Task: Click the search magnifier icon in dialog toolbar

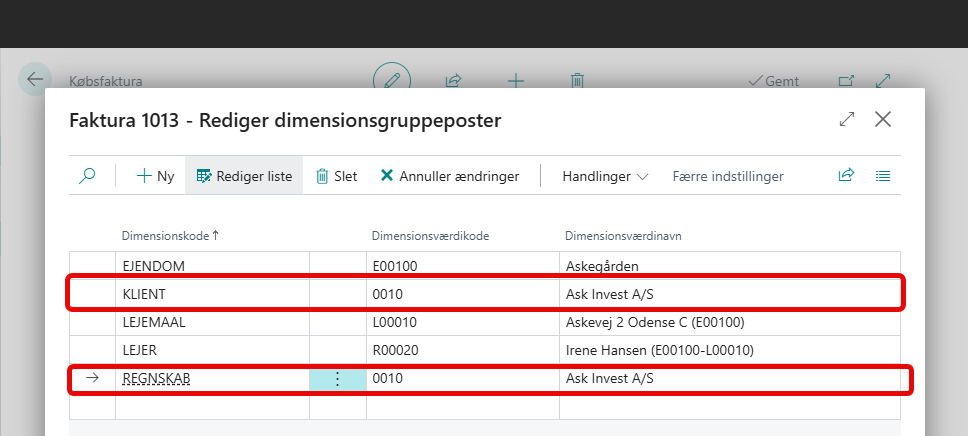Action: point(88,176)
